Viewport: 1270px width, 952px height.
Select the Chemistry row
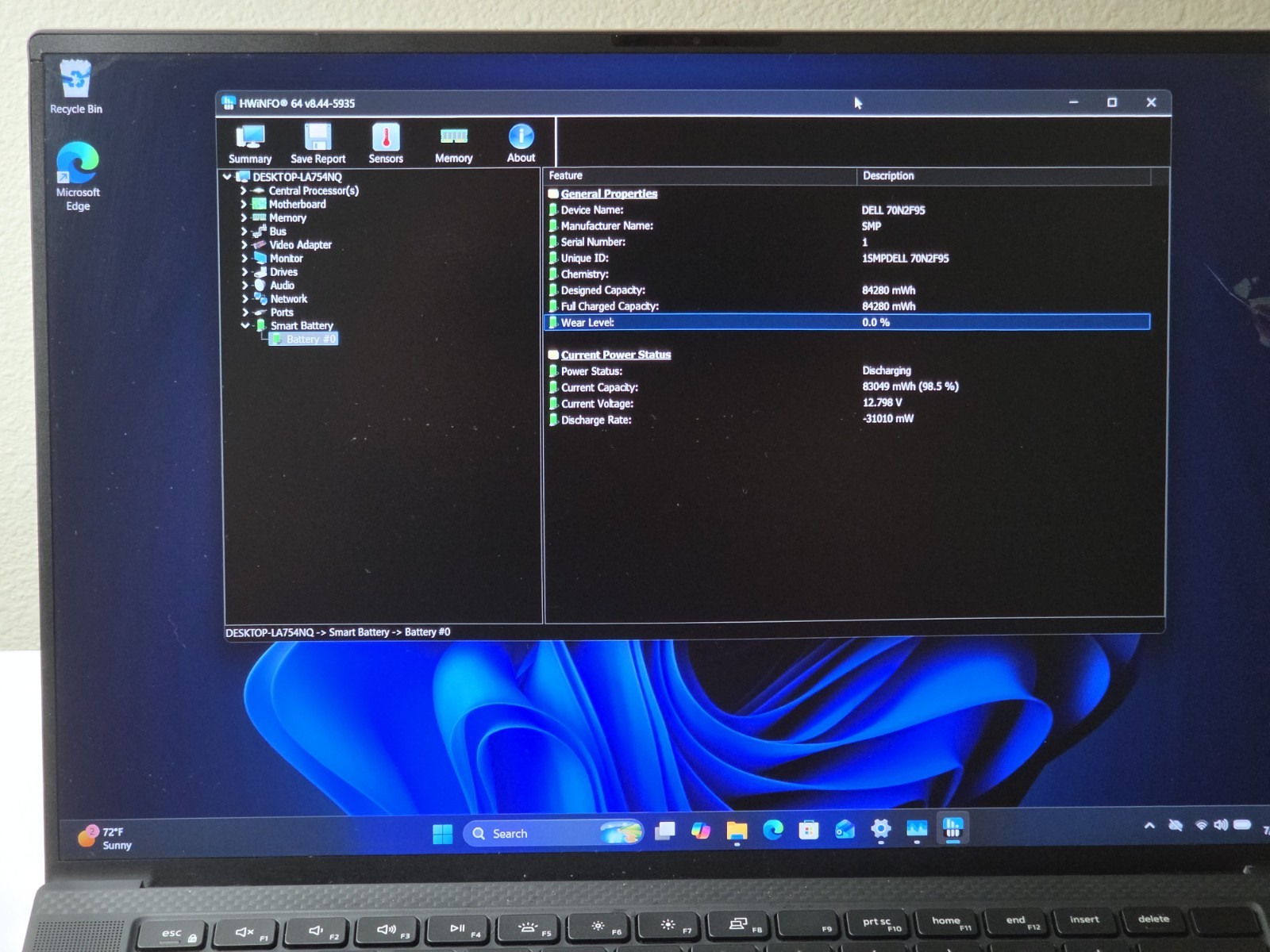pyautogui.click(x=847, y=274)
